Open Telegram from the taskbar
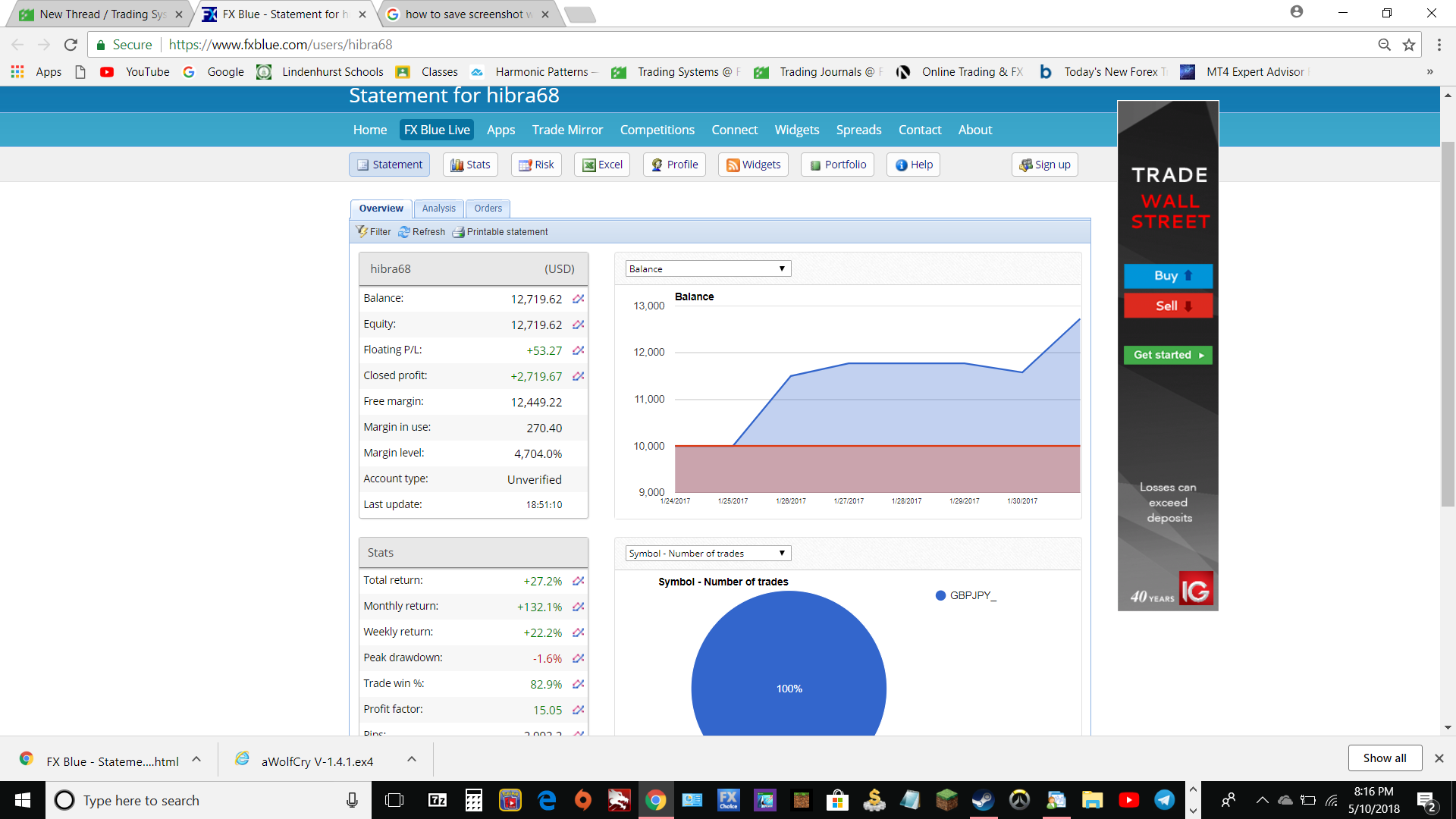Viewport: 1456px width, 819px height. pos(1165,800)
